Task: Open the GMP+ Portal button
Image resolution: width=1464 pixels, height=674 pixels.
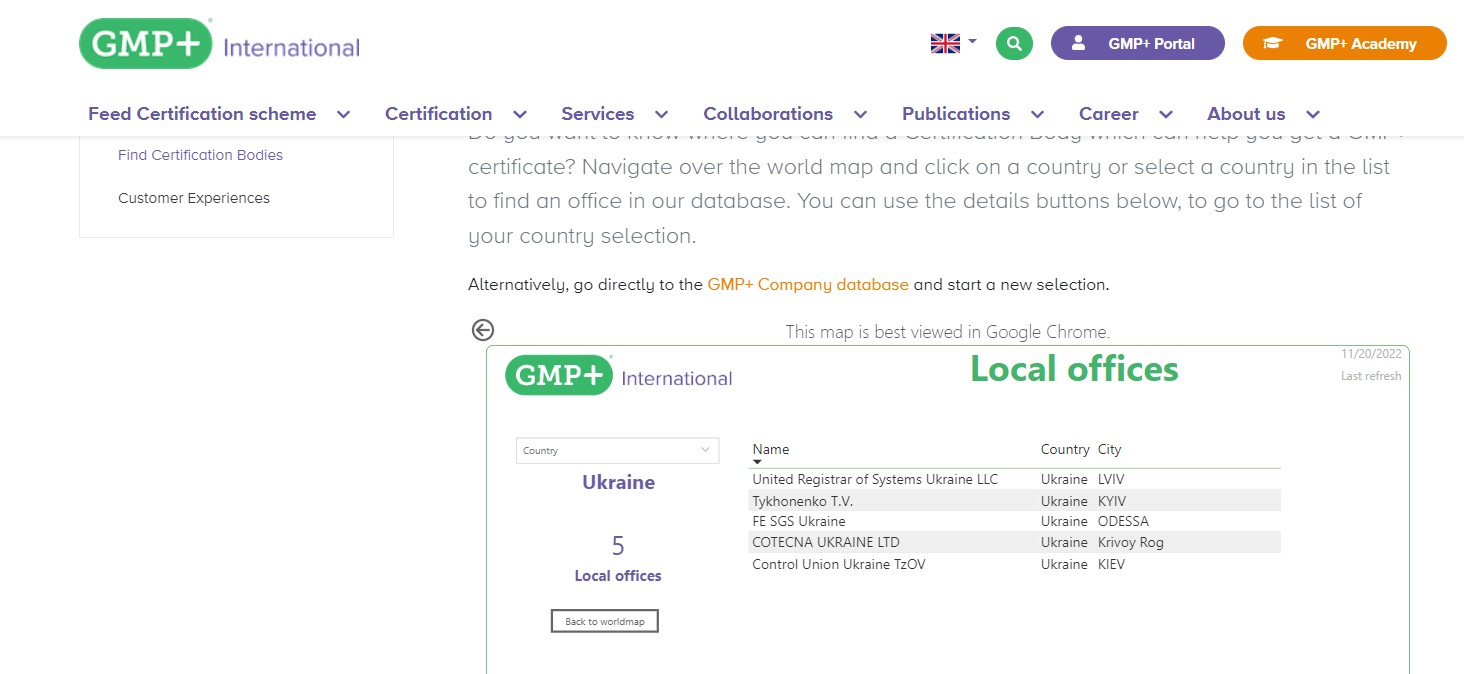Action: point(1138,43)
